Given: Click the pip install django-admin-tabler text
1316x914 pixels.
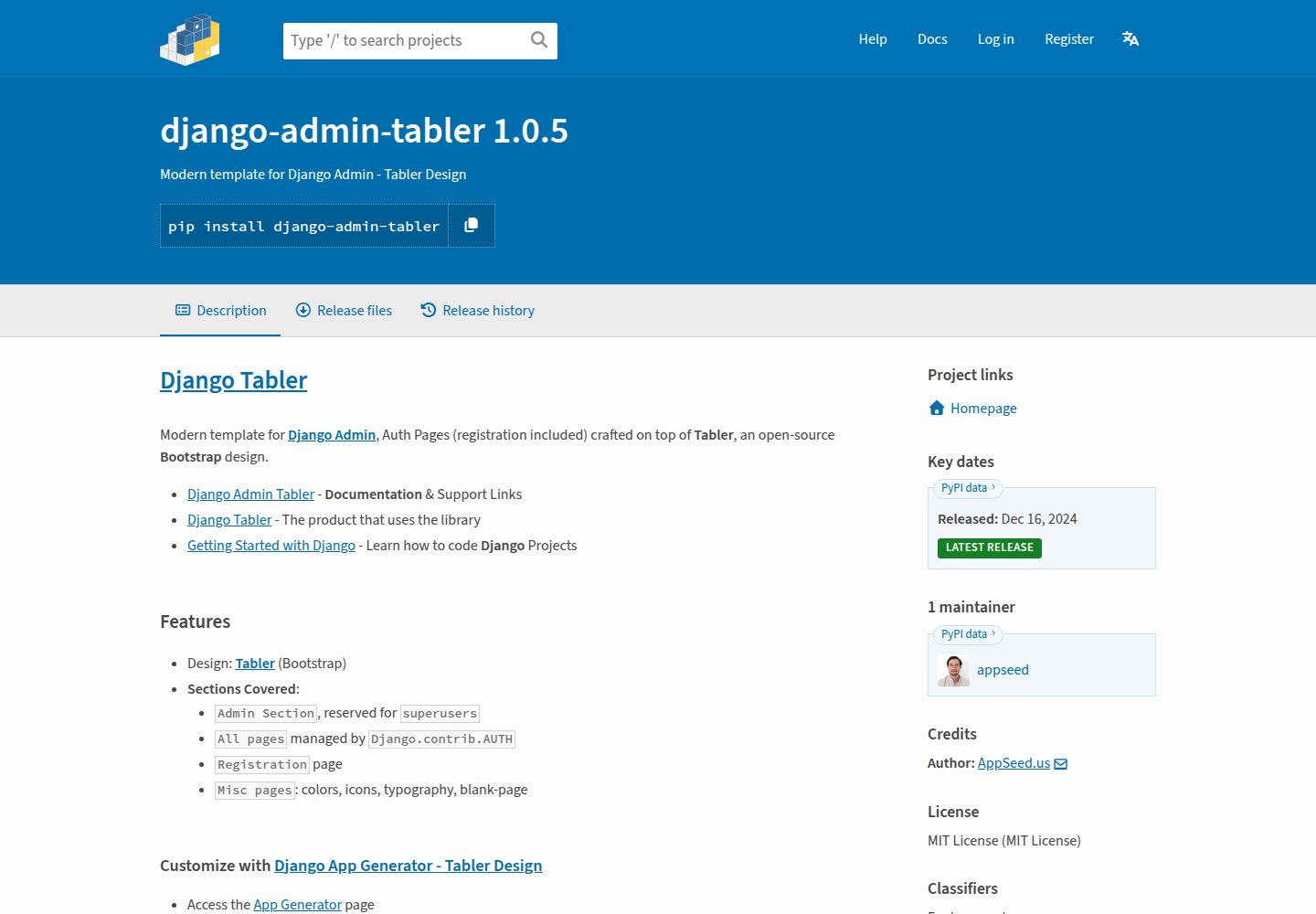Looking at the screenshot, I should tap(304, 227).
